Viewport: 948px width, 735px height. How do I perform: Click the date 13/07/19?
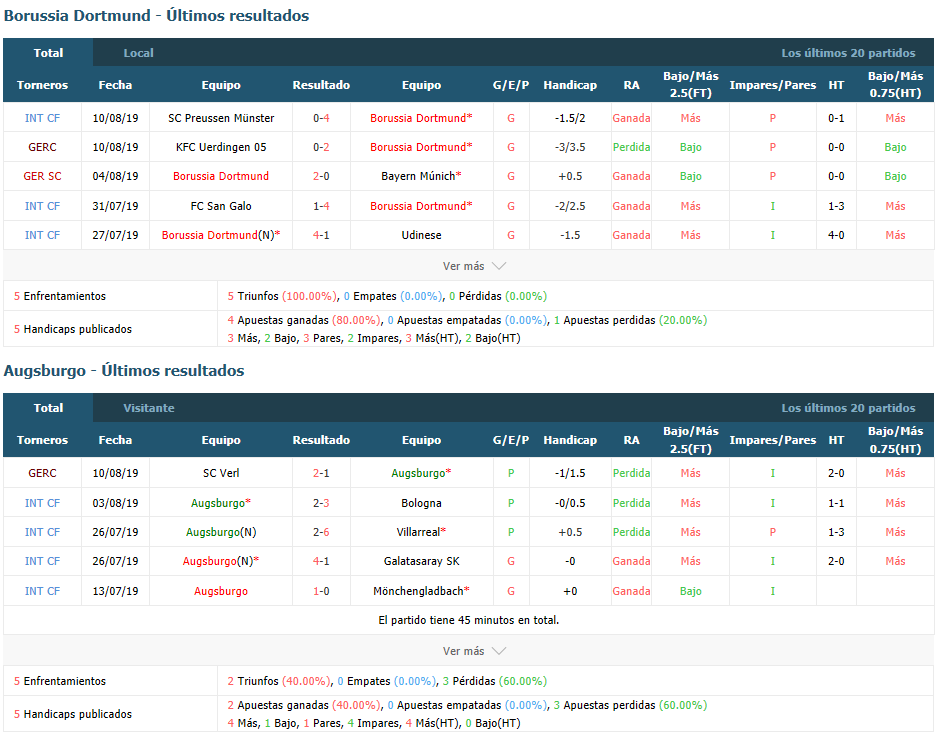[115, 591]
